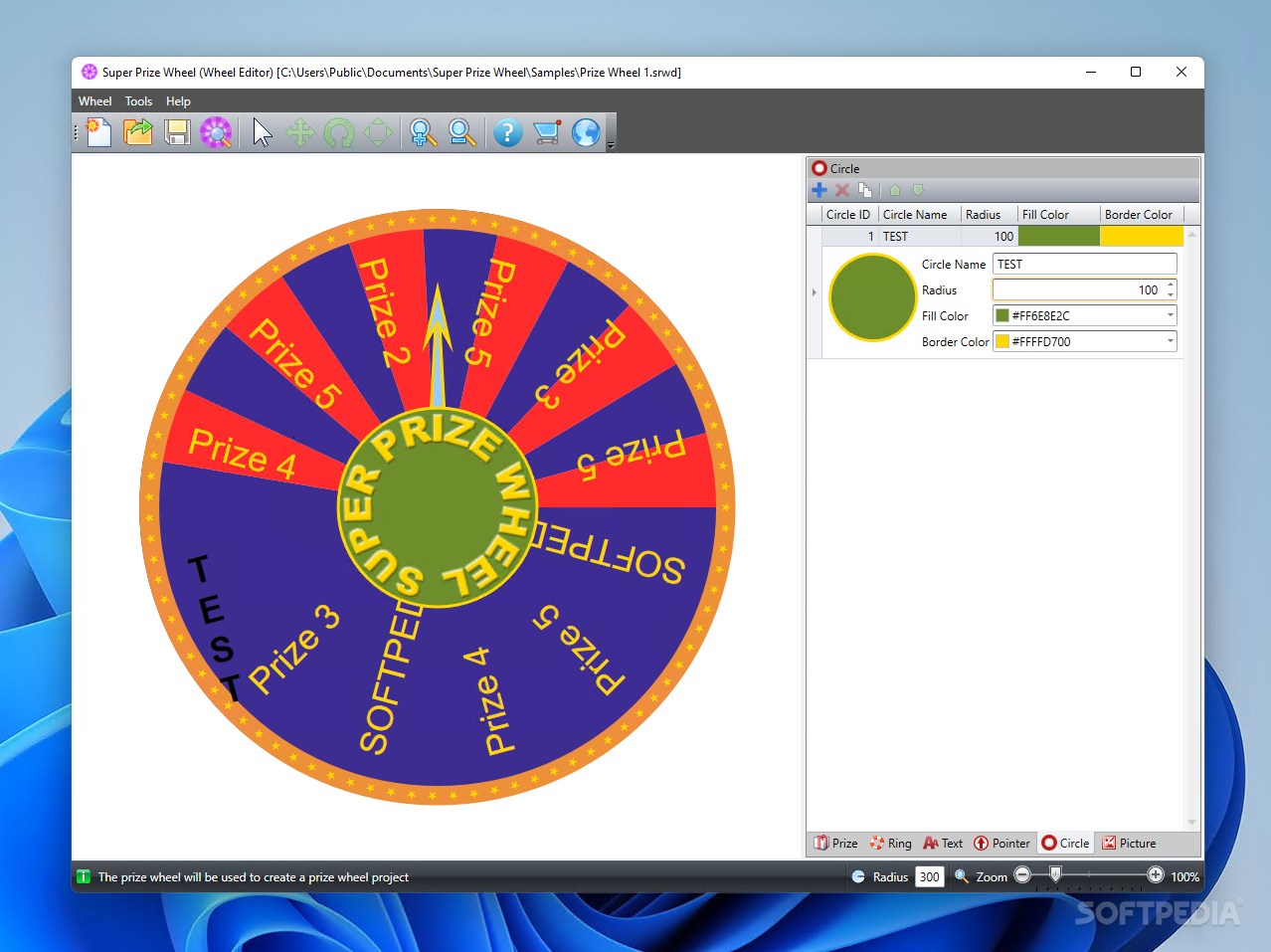Click the Circle Name input field
Image resolution: width=1271 pixels, height=952 pixels.
tap(1084, 265)
